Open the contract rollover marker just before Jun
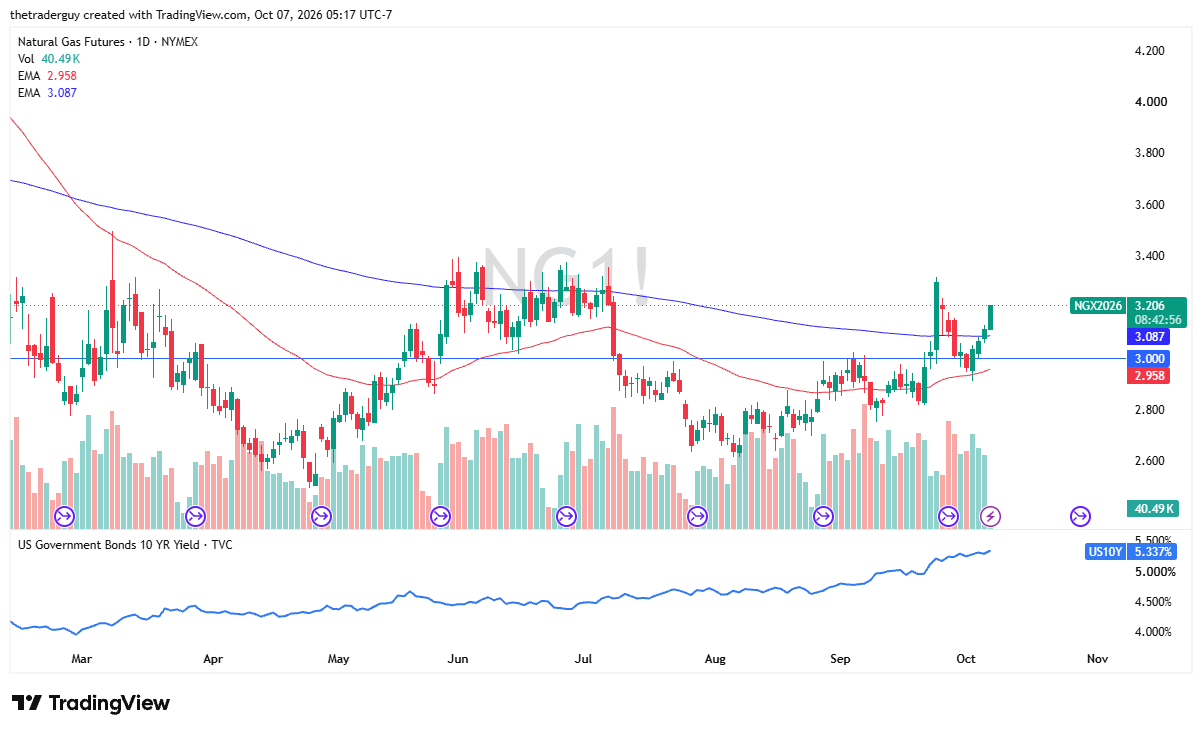The image size is (1202, 733). (440, 516)
